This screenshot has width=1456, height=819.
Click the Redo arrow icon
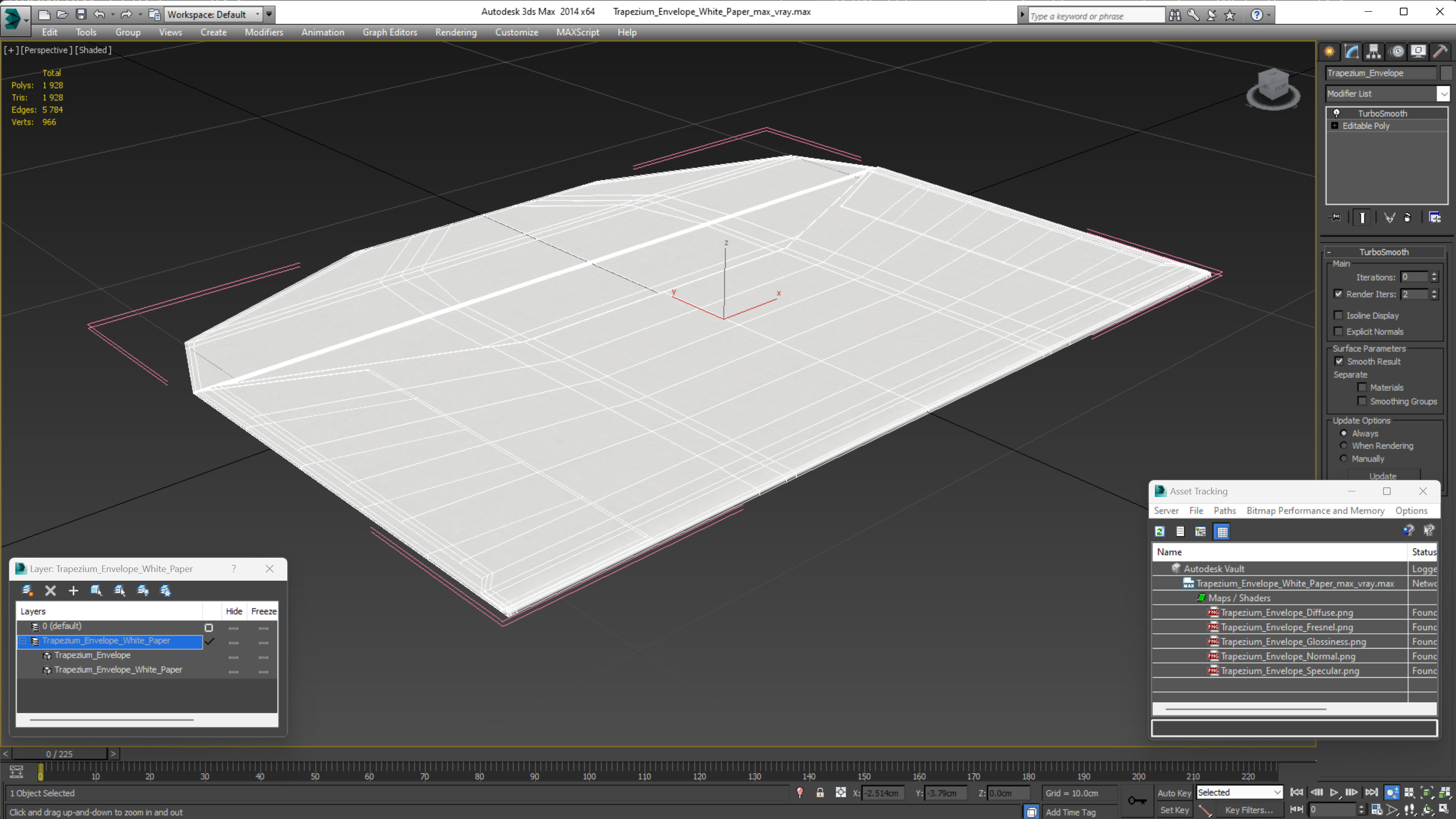point(126,14)
